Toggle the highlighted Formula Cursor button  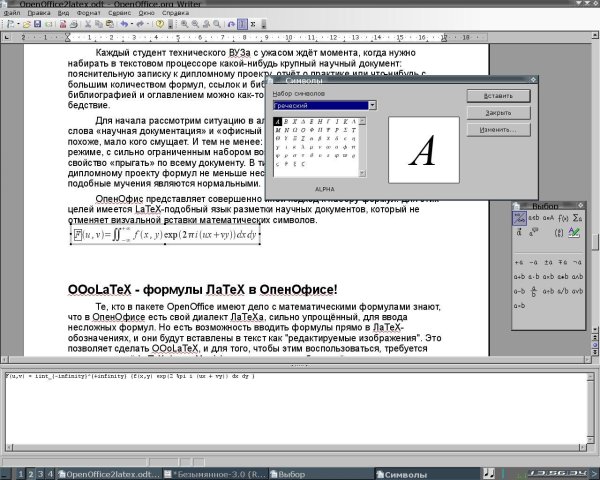[x=242, y=24]
